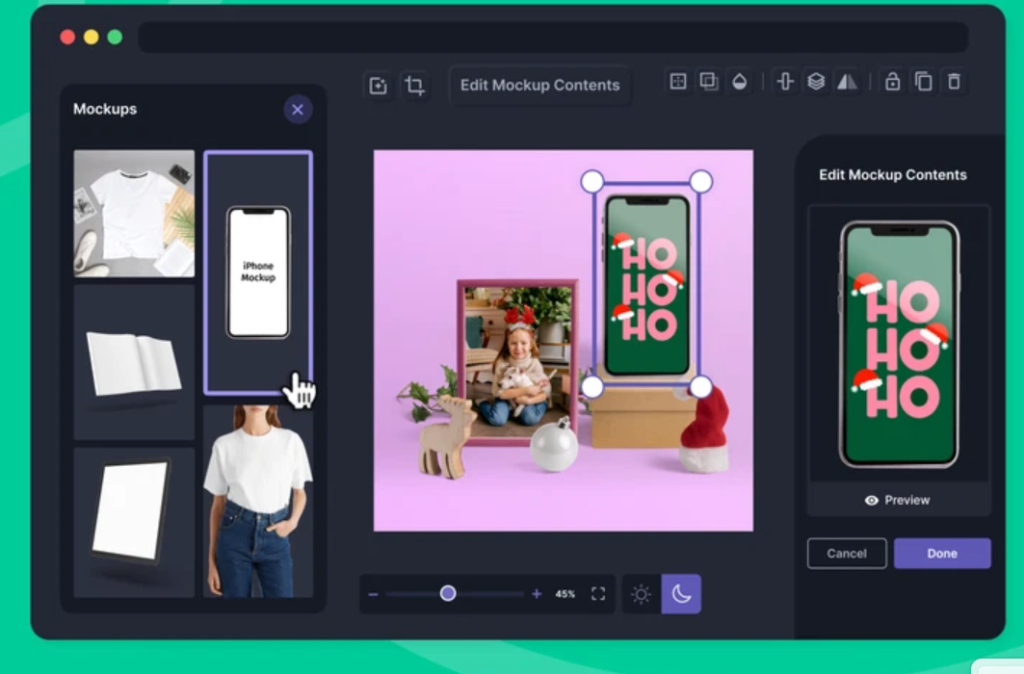
Task: Select the woman in white t-shirt mockup
Action: click(x=258, y=501)
